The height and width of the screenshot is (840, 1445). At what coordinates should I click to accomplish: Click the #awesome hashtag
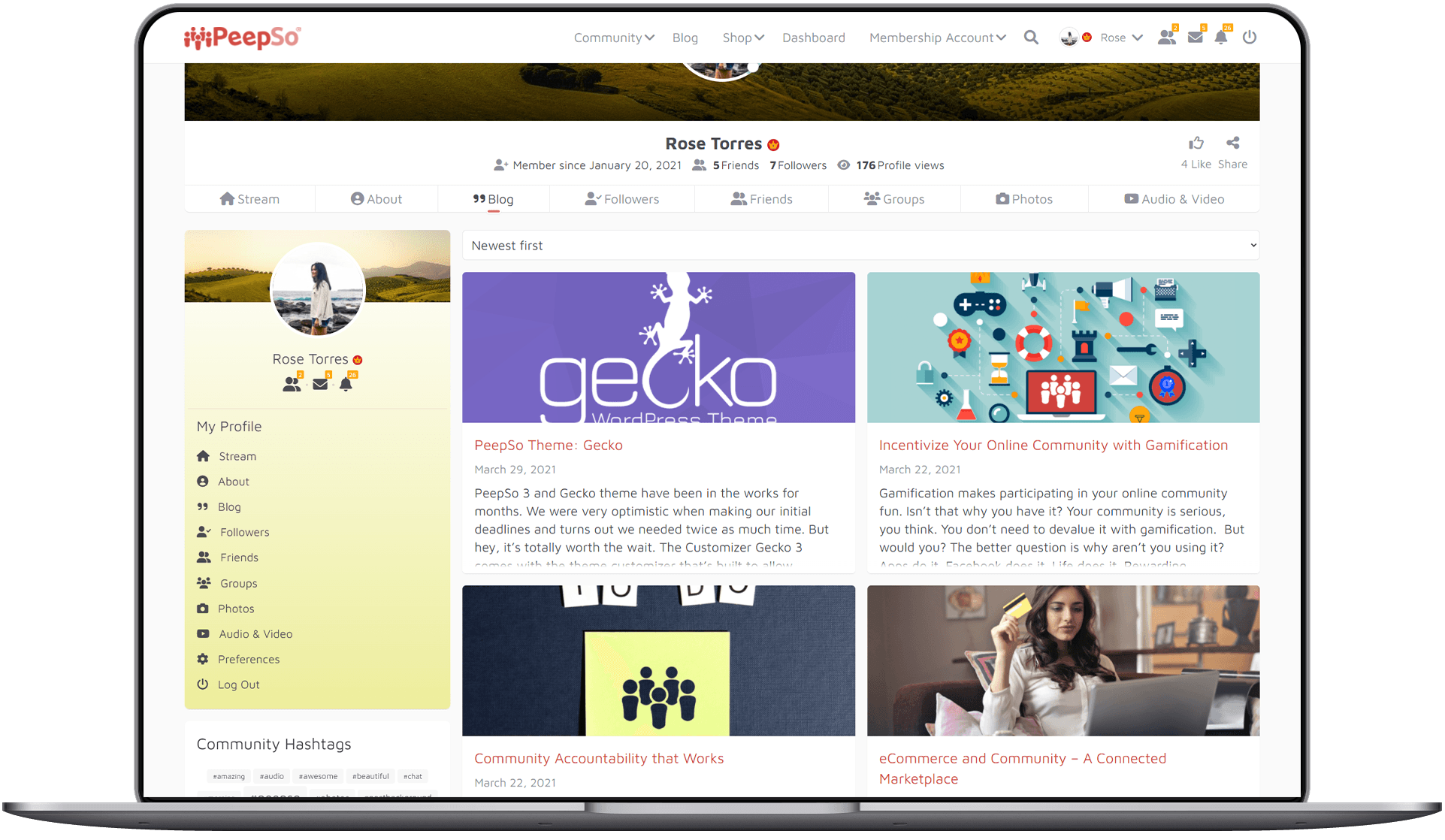click(x=318, y=776)
